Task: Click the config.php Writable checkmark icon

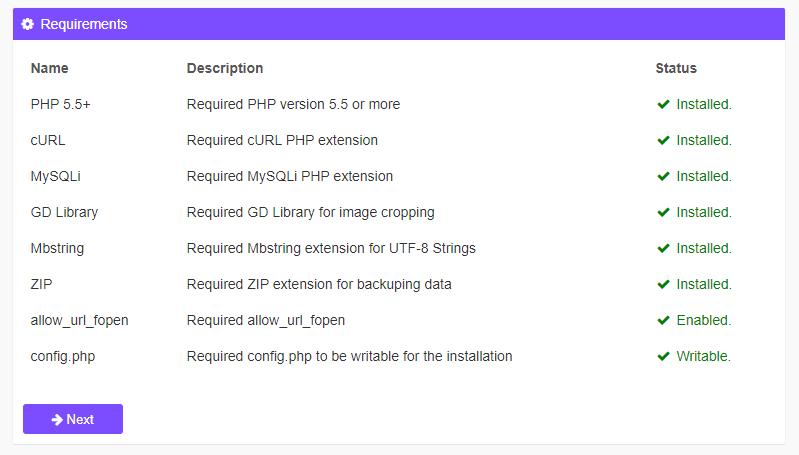Action: (663, 356)
